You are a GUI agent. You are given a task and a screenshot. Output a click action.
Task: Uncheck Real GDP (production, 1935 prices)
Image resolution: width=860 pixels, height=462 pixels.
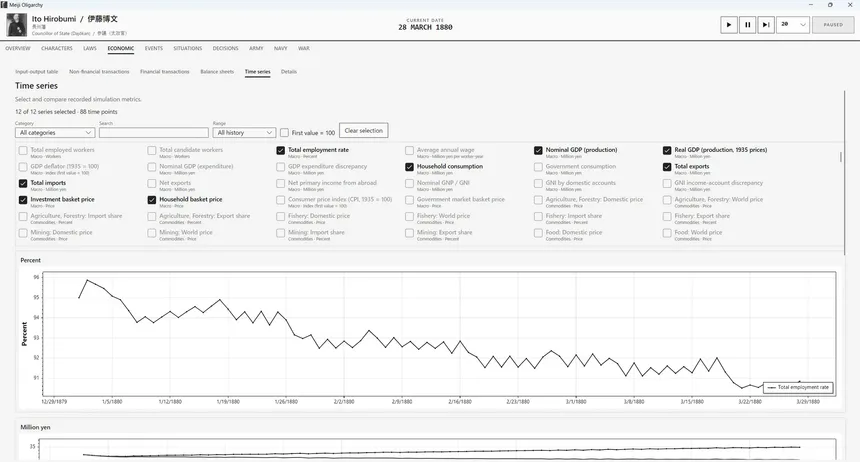point(667,150)
